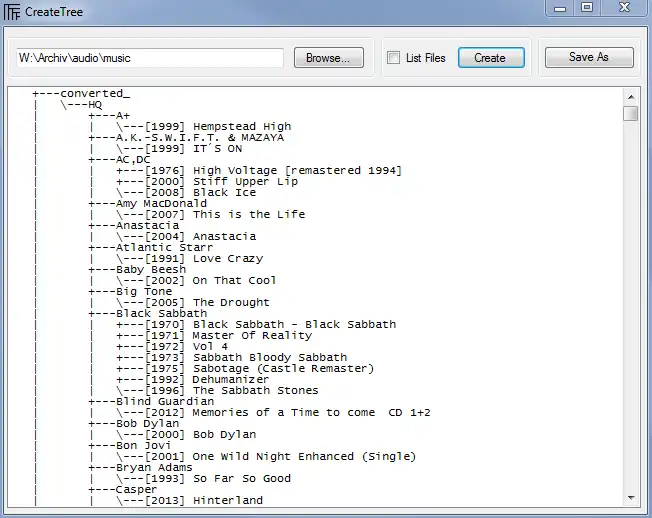The image size is (652, 518).
Task: Click the Browse... button
Action: coord(328,57)
